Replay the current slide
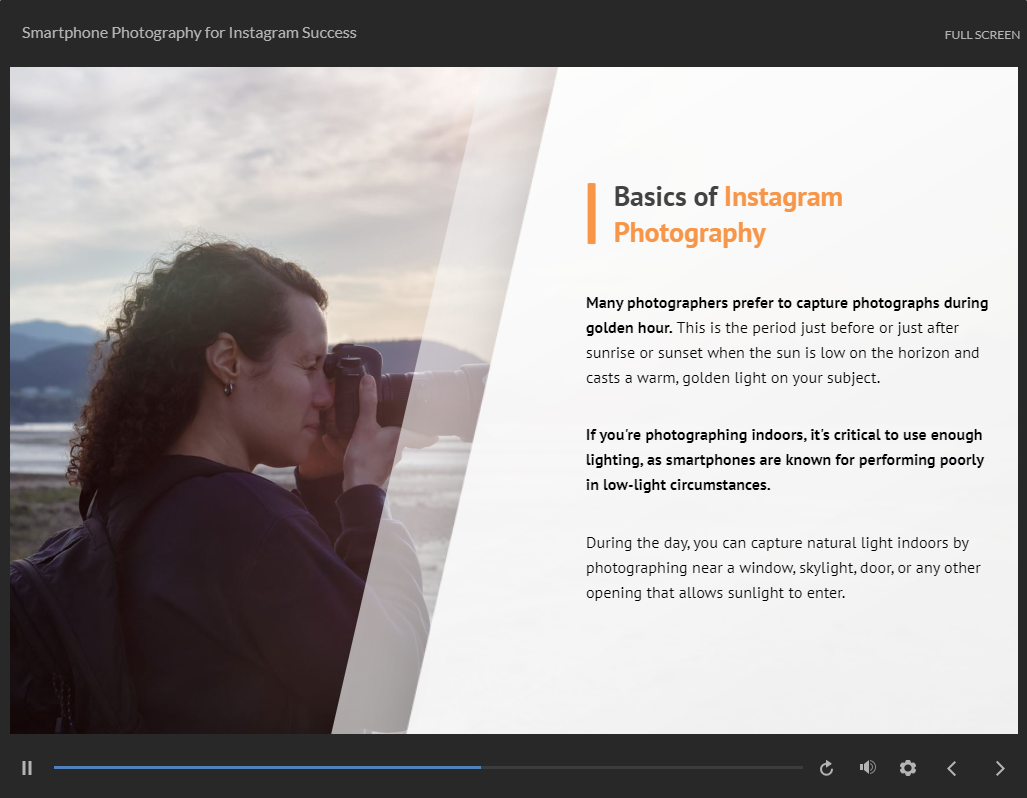Image resolution: width=1027 pixels, height=798 pixels. point(826,768)
